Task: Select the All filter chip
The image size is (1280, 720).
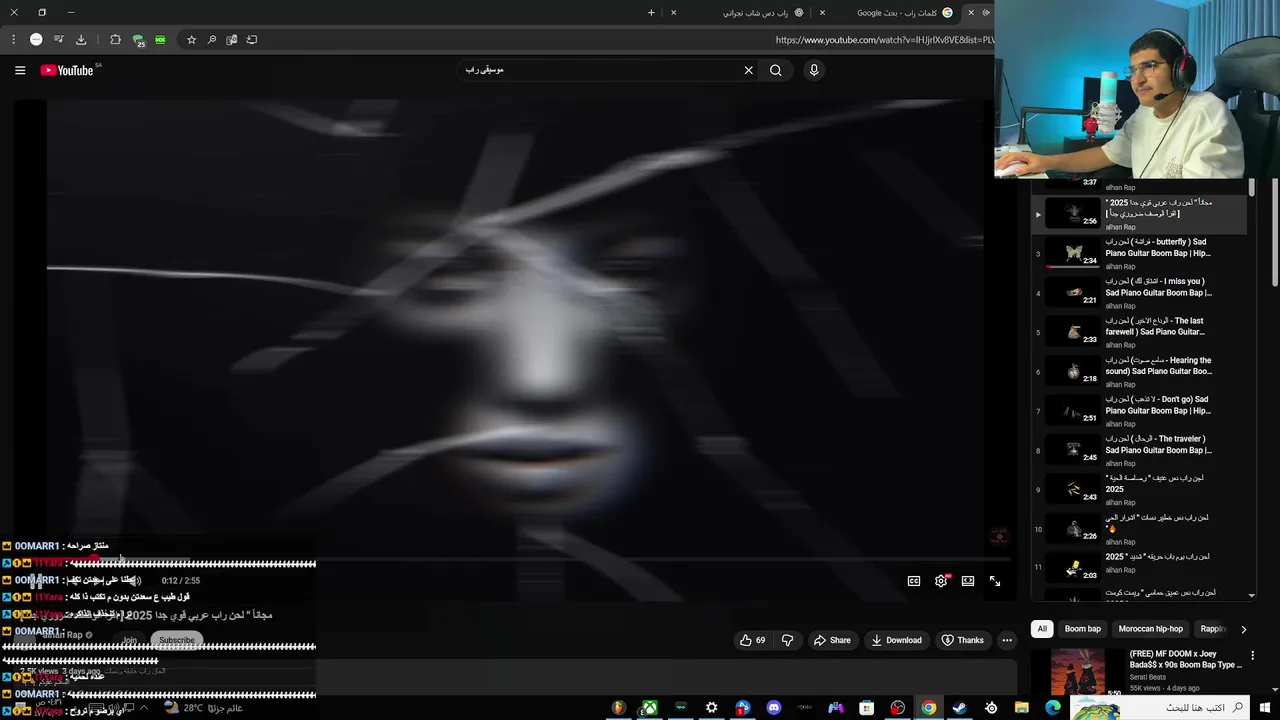Action: tap(1042, 629)
